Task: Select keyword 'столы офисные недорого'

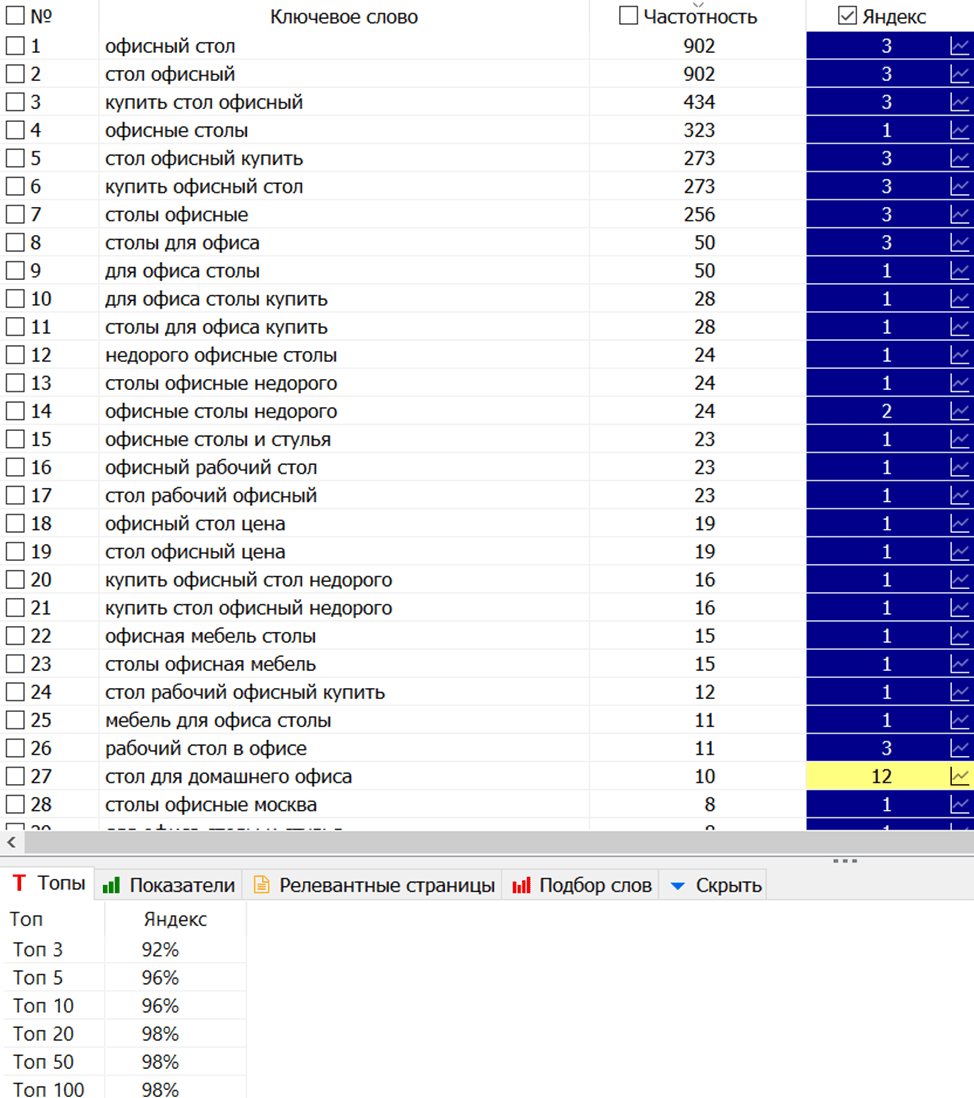Action: pyautogui.click(x=221, y=383)
